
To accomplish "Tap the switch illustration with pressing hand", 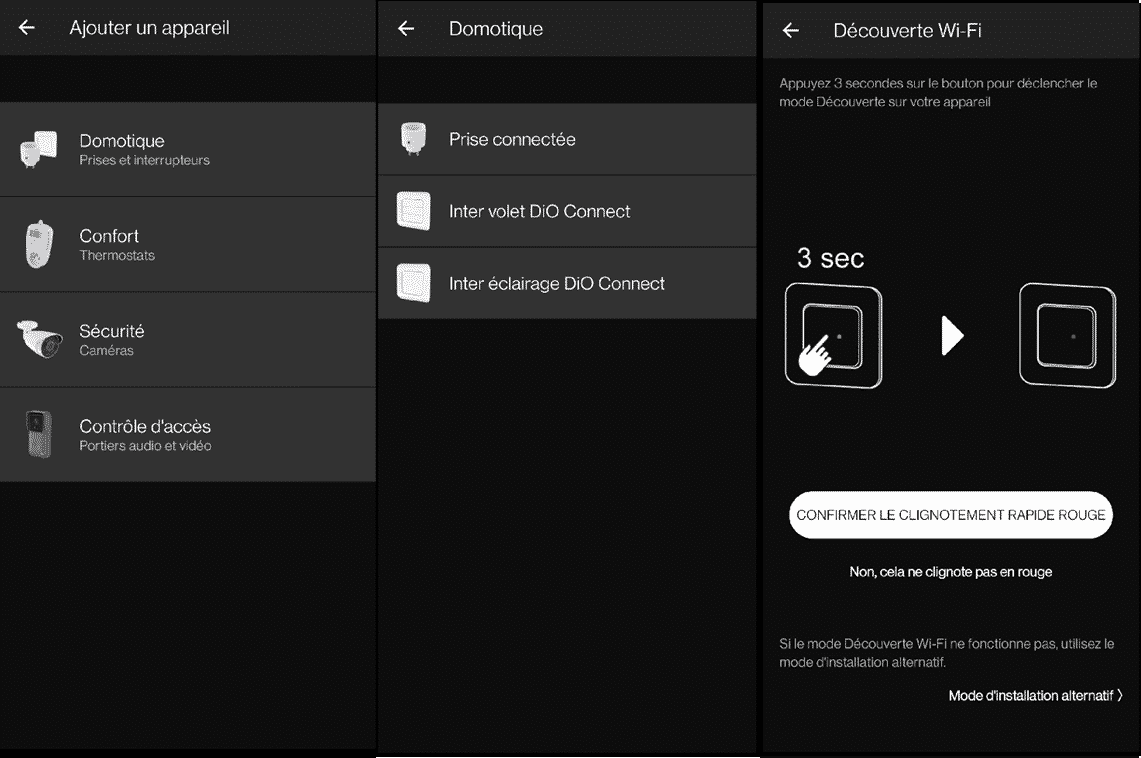I will (x=833, y=336).
